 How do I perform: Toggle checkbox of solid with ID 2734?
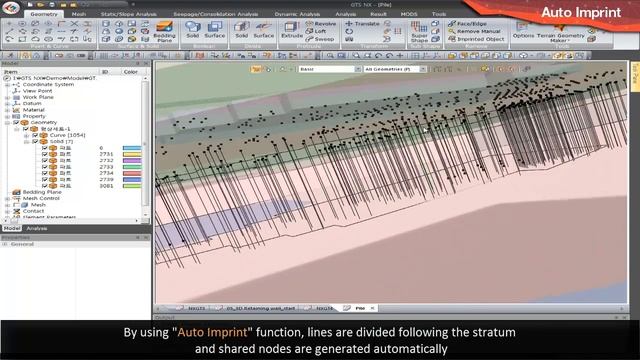44,173
